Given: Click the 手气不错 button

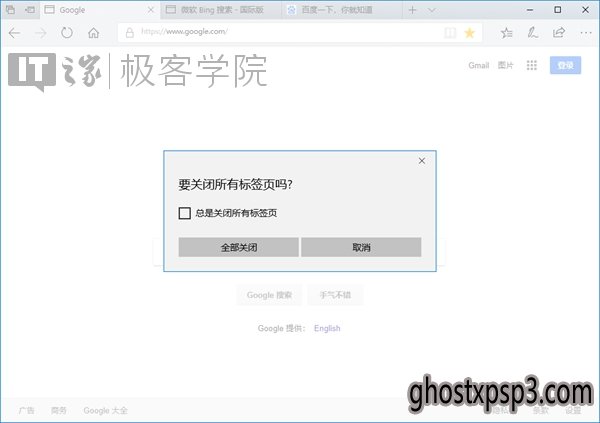Looking at the screenshot, I should coord(335,295).
